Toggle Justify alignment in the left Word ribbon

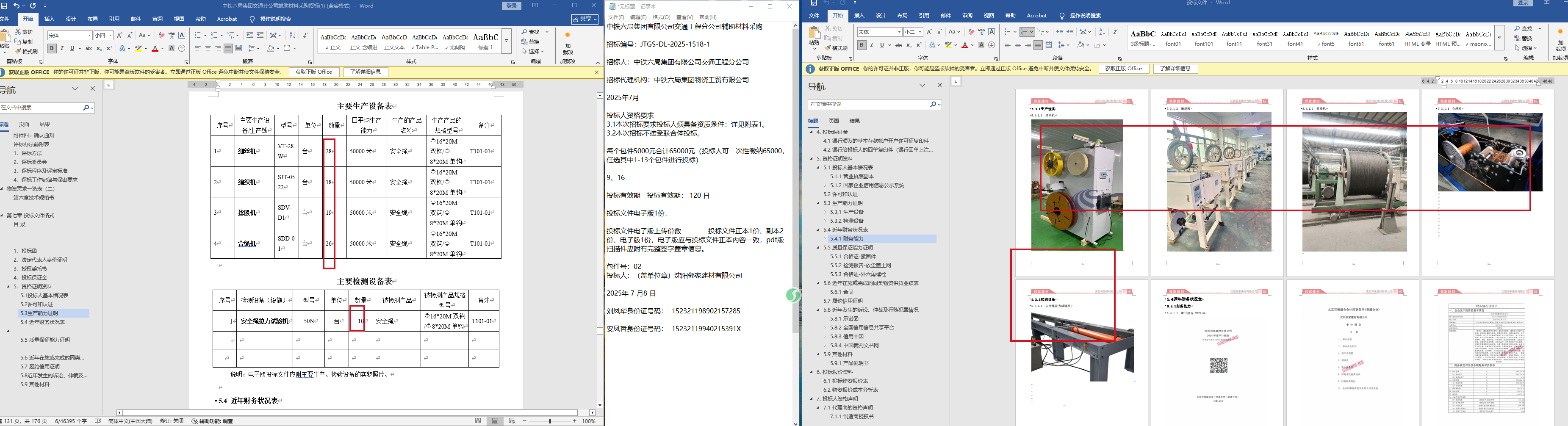click(228, 49)
